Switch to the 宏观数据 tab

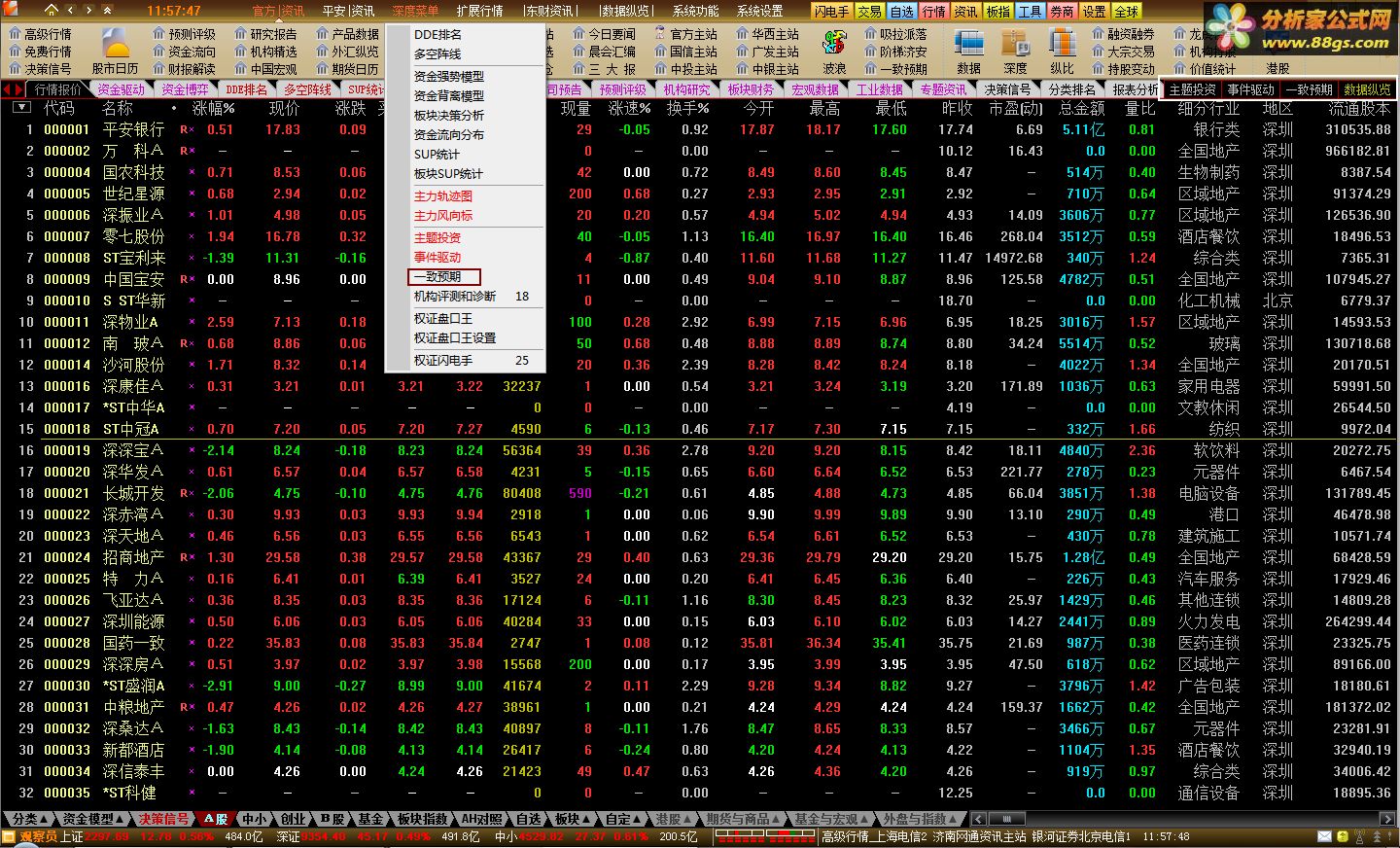(x=815, y=89)
